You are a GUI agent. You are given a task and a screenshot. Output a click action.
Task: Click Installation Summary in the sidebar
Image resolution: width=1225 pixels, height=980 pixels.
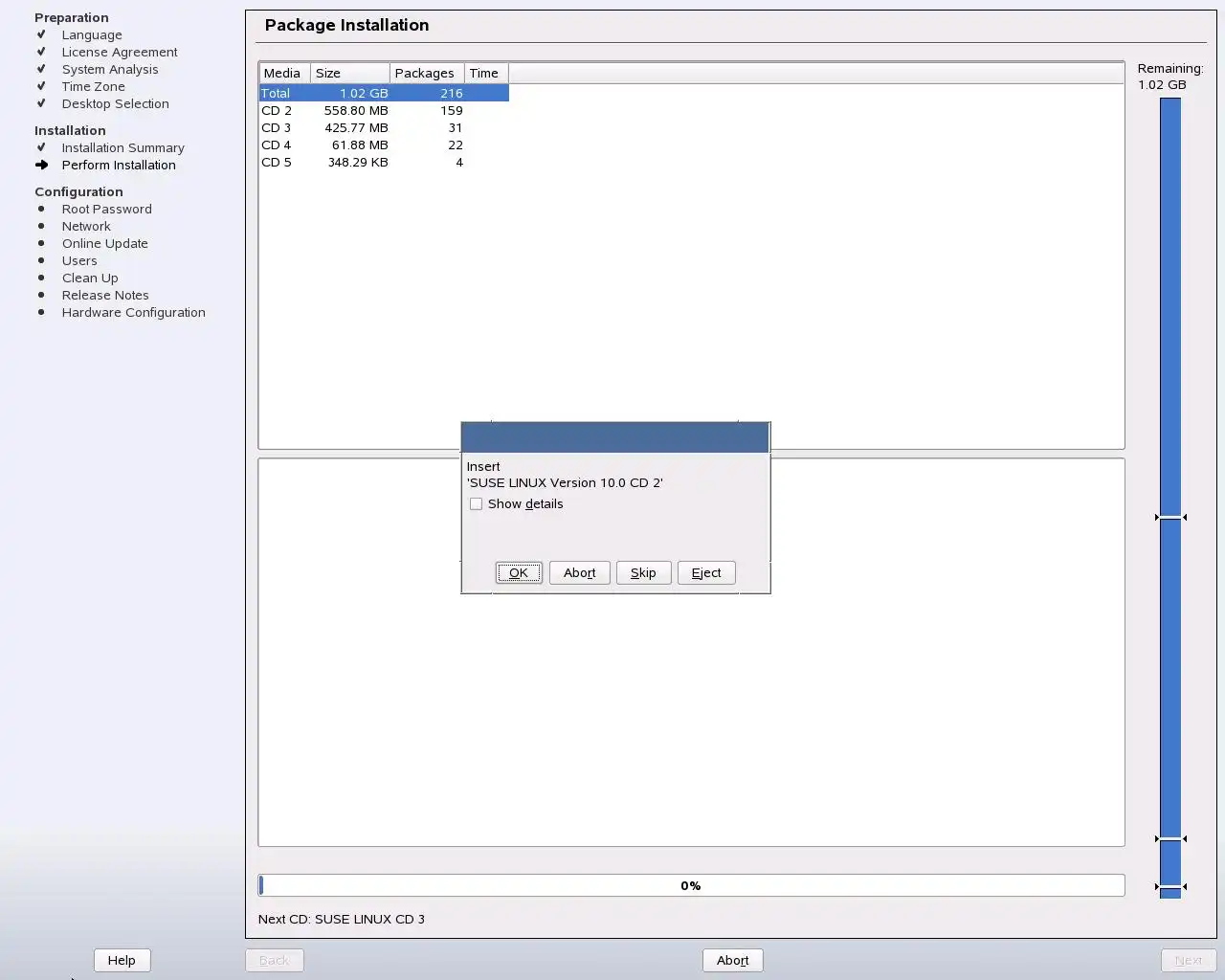[x=123, y=147]
